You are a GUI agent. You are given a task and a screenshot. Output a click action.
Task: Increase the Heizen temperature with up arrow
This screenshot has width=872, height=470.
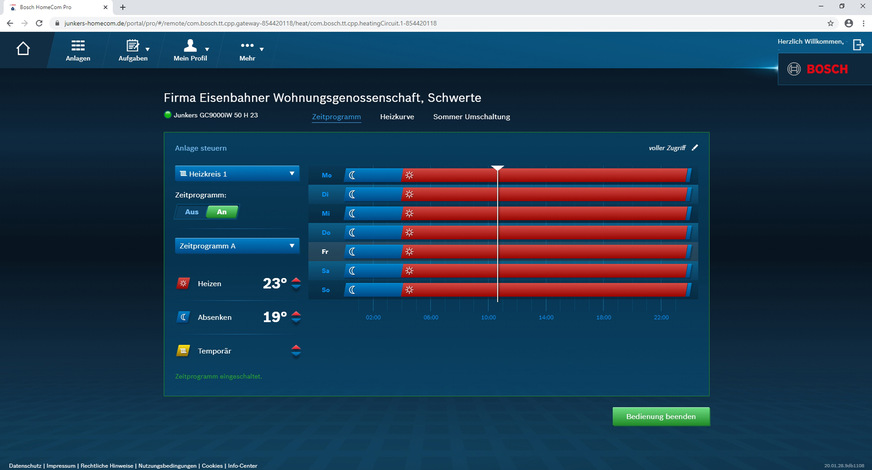coord(296,280)
